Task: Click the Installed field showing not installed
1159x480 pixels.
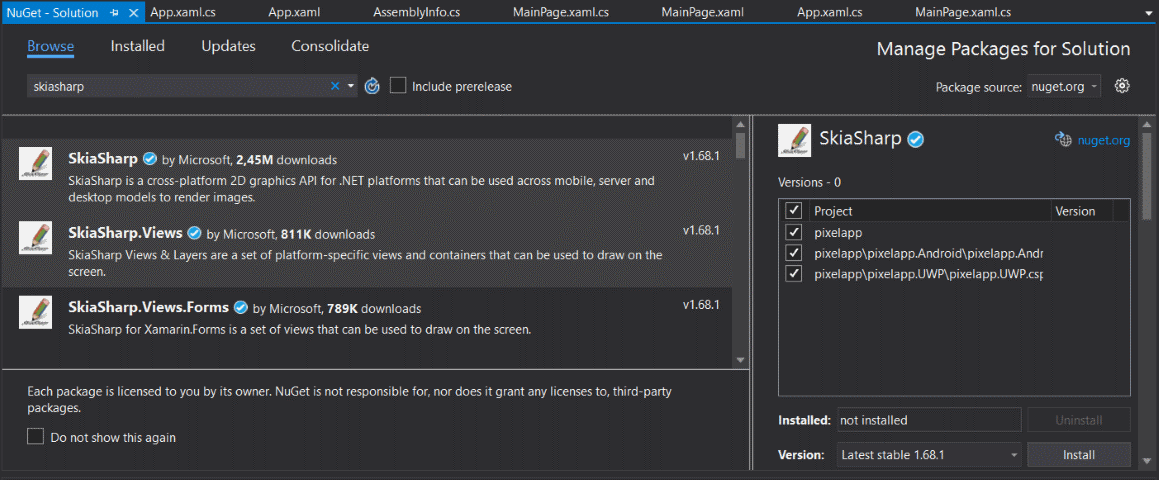Action: point(930,420)
